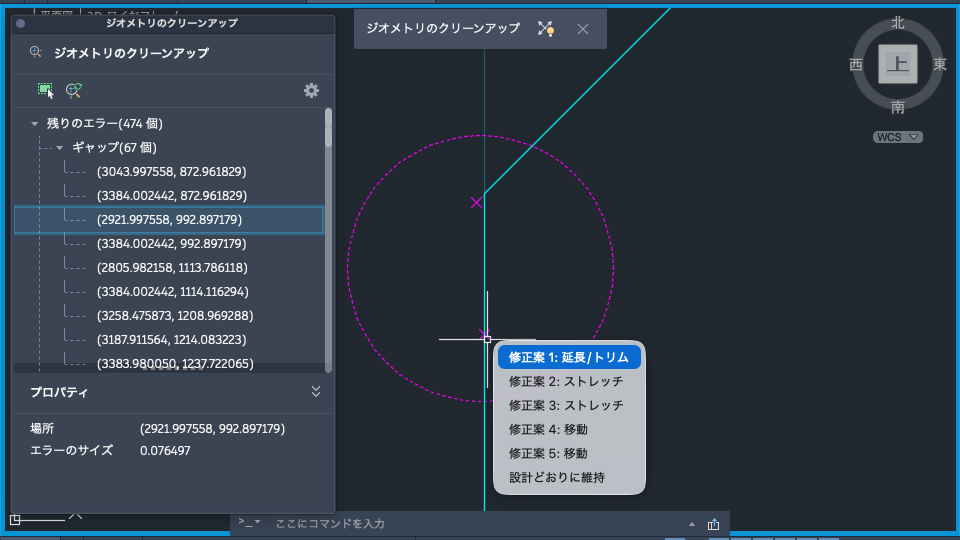
Task: Collapse 残りのエラー(474 個) tree node
Action: 34,124
